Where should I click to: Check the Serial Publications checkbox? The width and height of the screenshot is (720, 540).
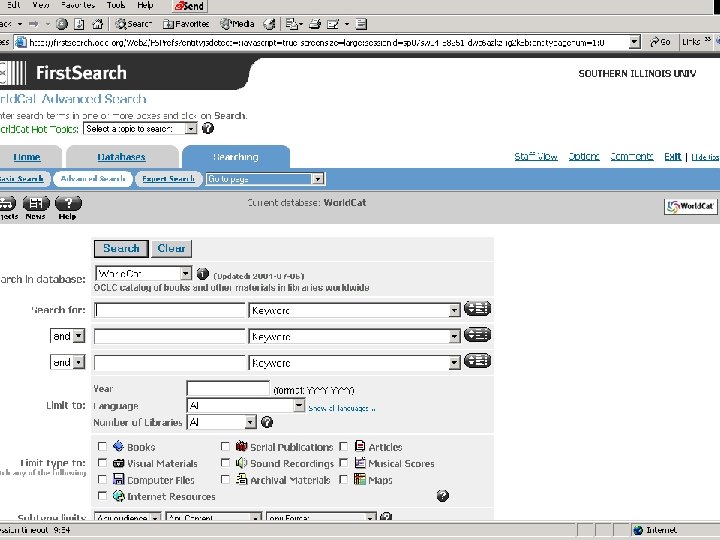point(225,446)
